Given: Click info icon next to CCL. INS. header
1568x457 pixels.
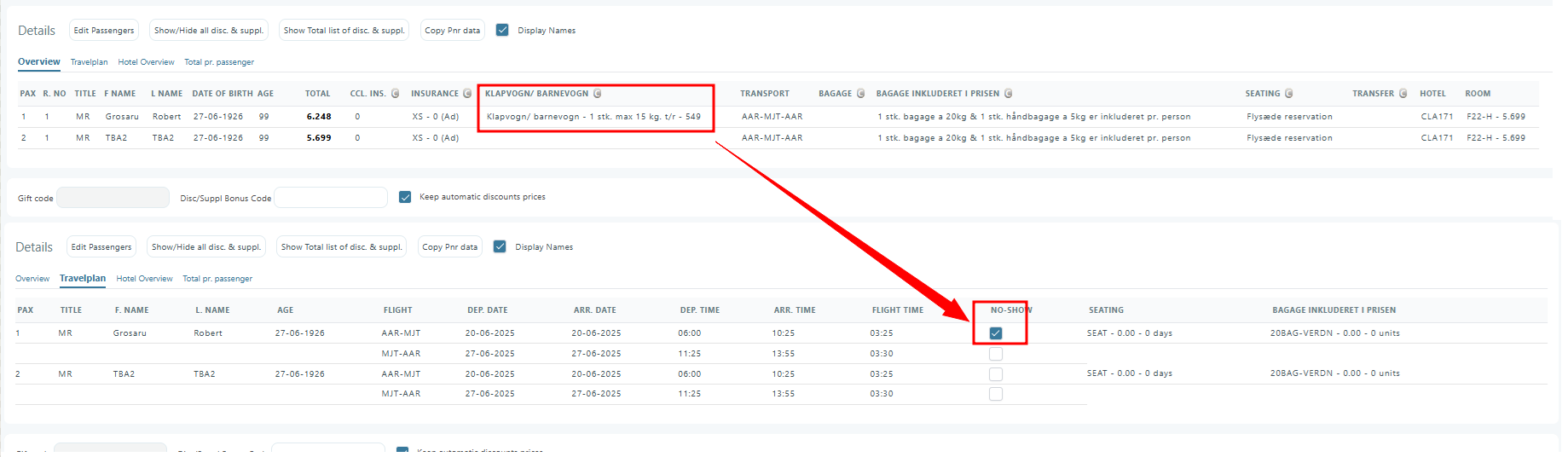Looking at the screenshot, I should (395, 94).
